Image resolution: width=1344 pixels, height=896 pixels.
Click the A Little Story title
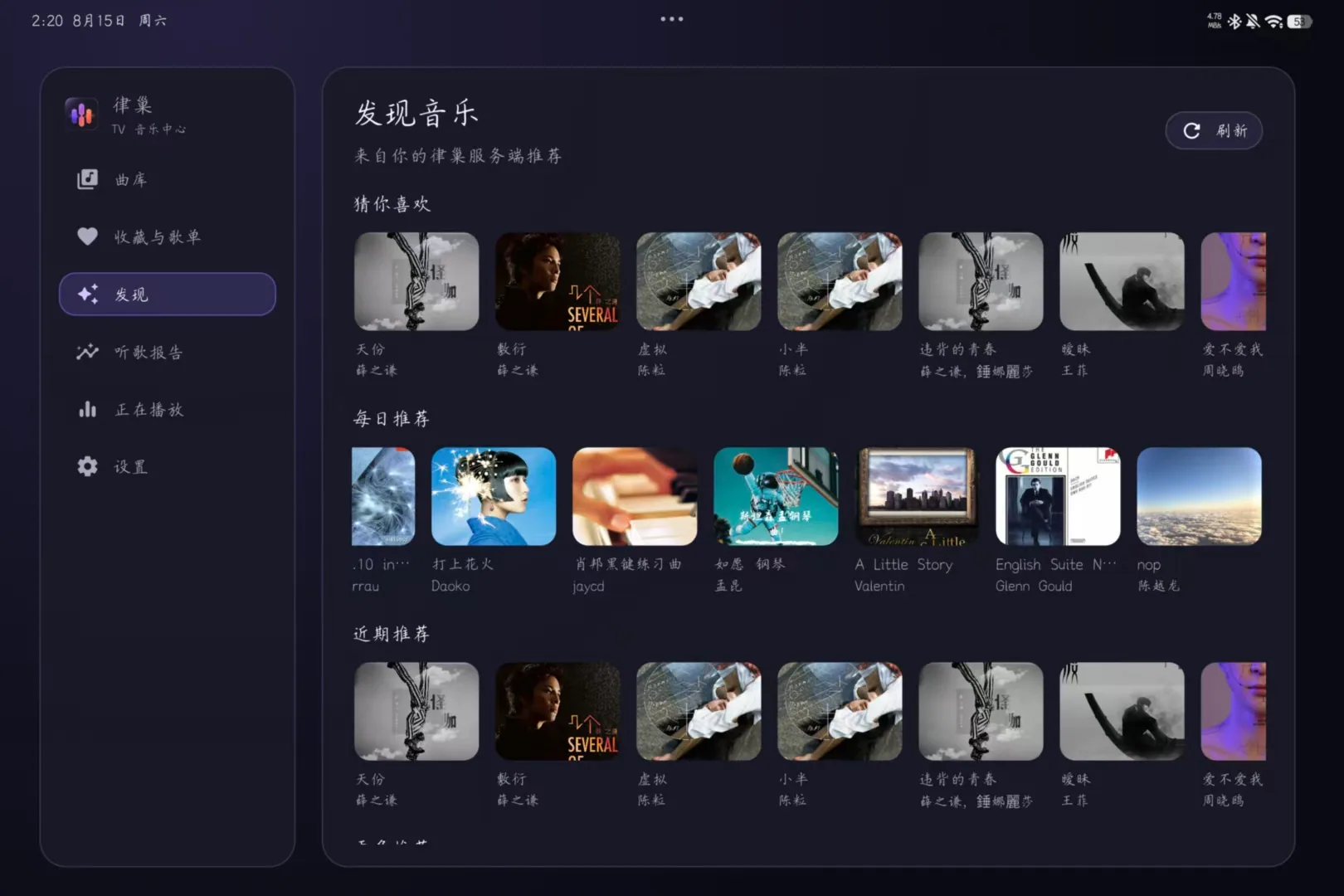903,564
